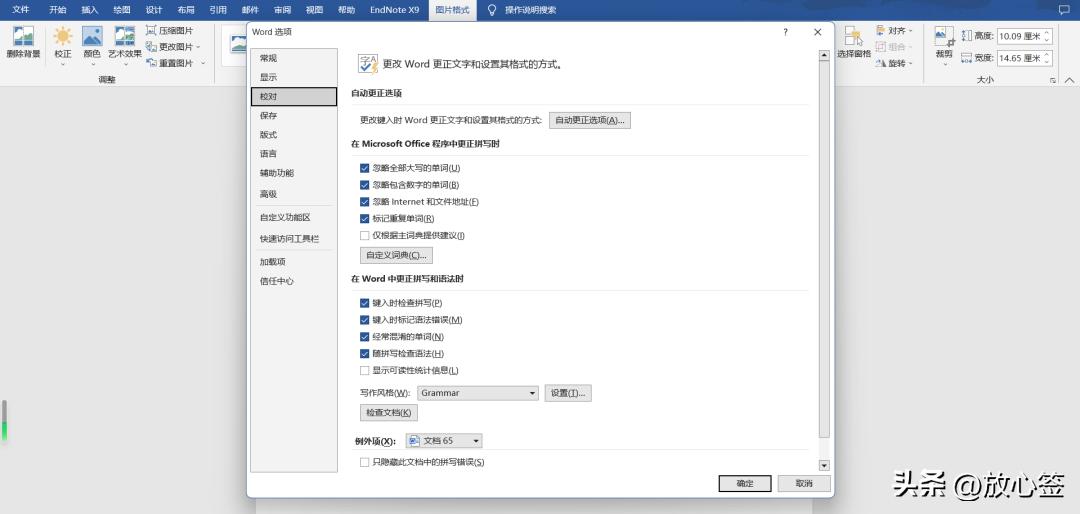Image resolution: width=1080 pixels, height=514 pixels.
Task: Click Recheck Document (检查文档) button
Action: 388,413
